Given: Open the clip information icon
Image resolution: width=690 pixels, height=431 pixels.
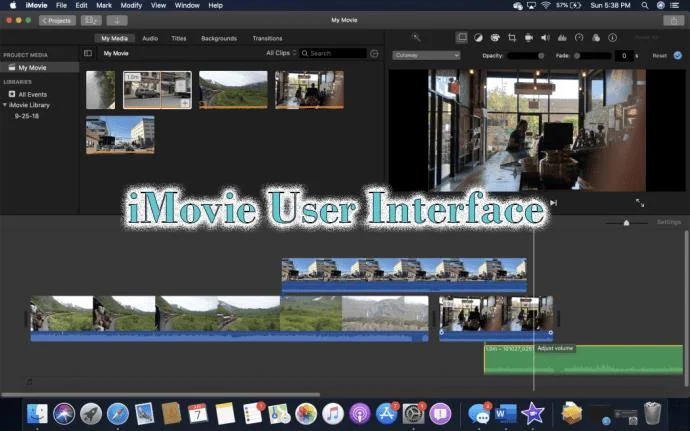Looking at the screenshot, I should tap(613, 38).
